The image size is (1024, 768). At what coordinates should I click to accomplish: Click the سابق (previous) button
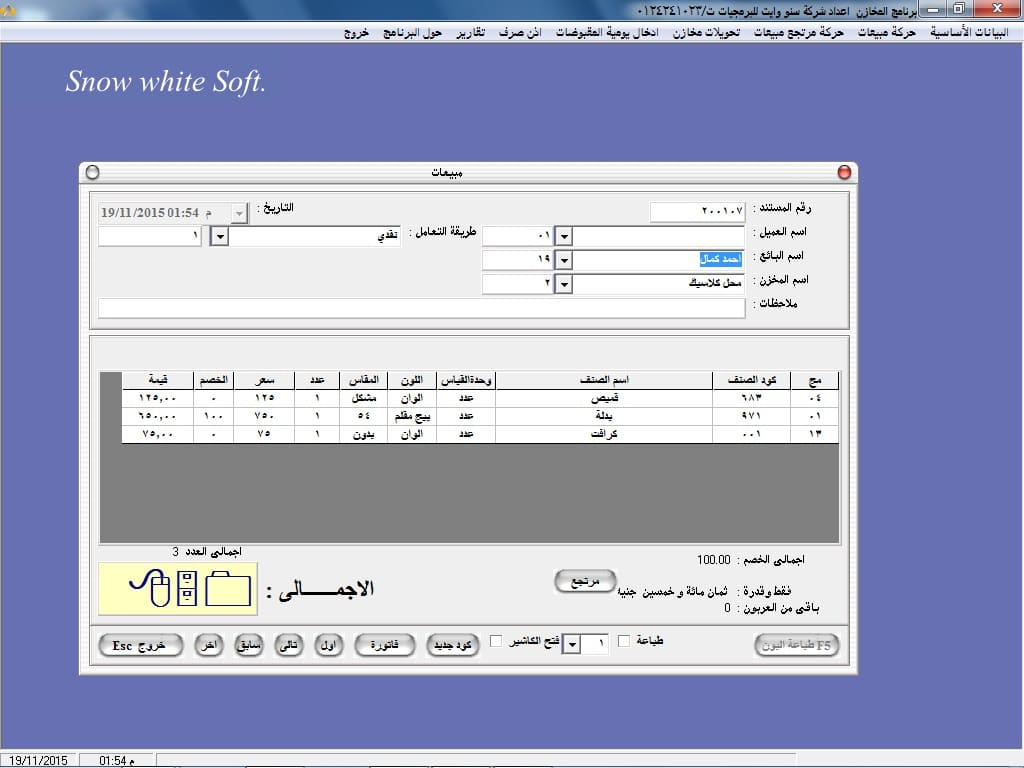249,645
